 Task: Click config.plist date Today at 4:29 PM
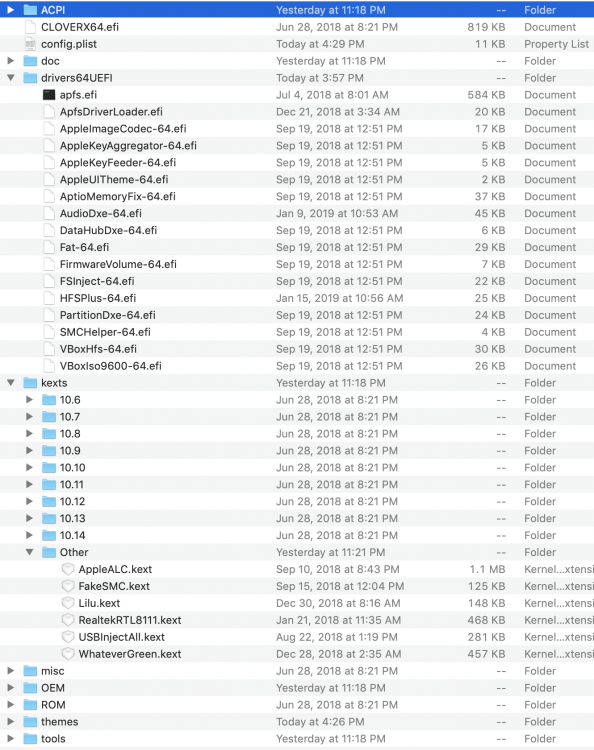pyautogui.click(x=320, y=44)
